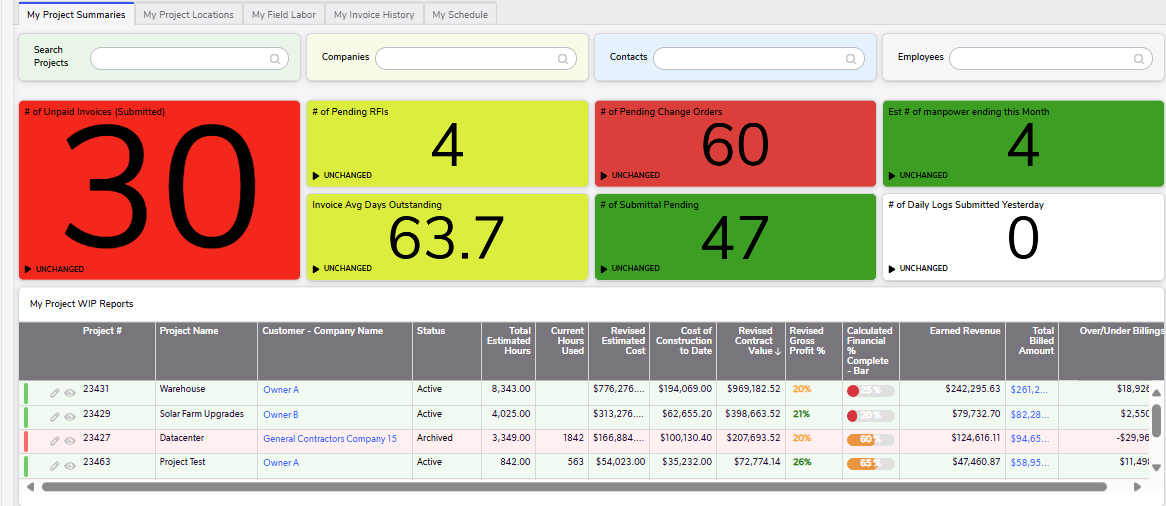Image resolution: width=1166 pixels, height=506 pixels.
Task: View the Warehouse project eye icon
Action: click(70, 393)
